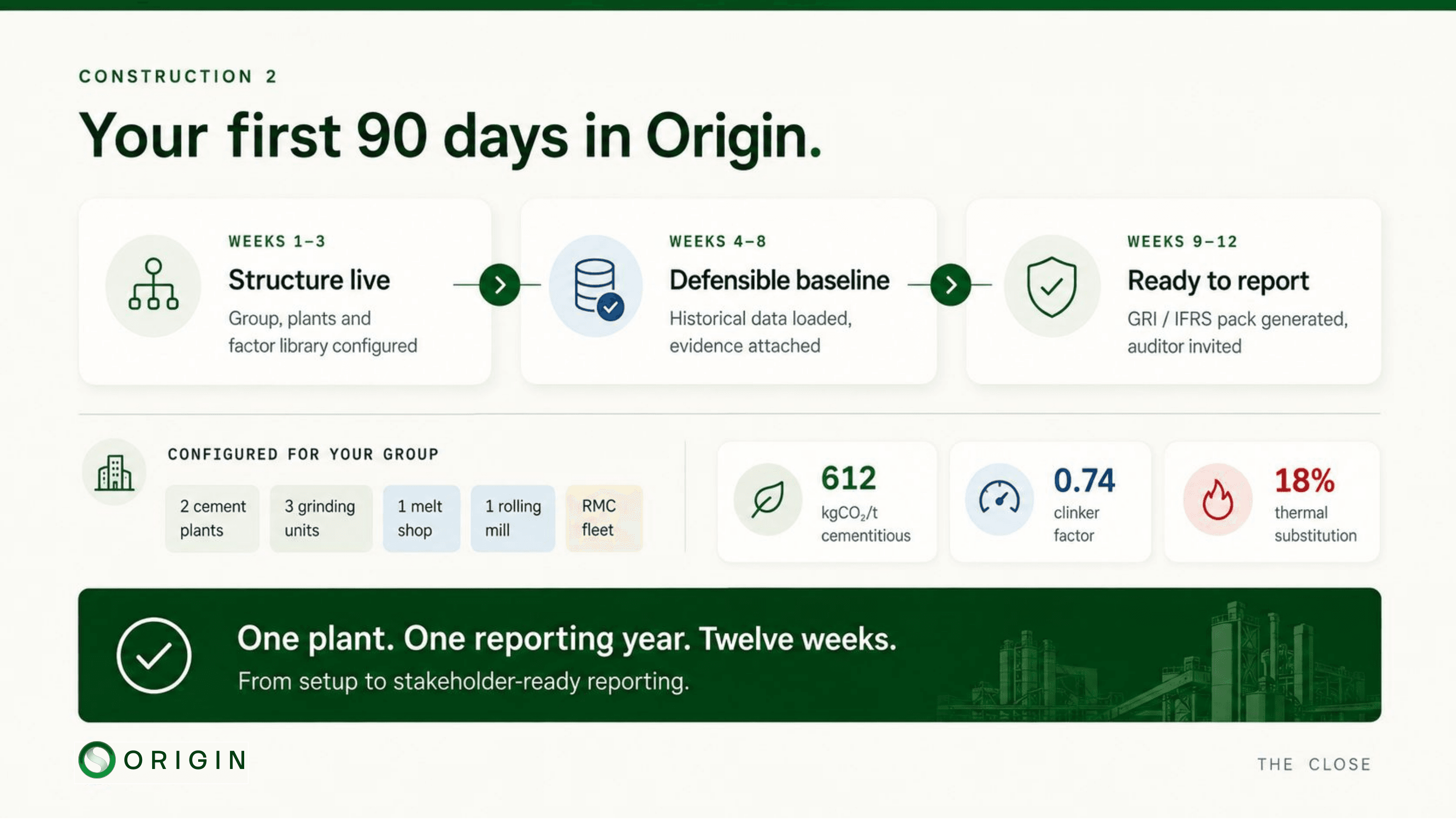The image size is (1456, 819).
Task: Select the 1 rolling mill chip
Action: click(513, 518)
